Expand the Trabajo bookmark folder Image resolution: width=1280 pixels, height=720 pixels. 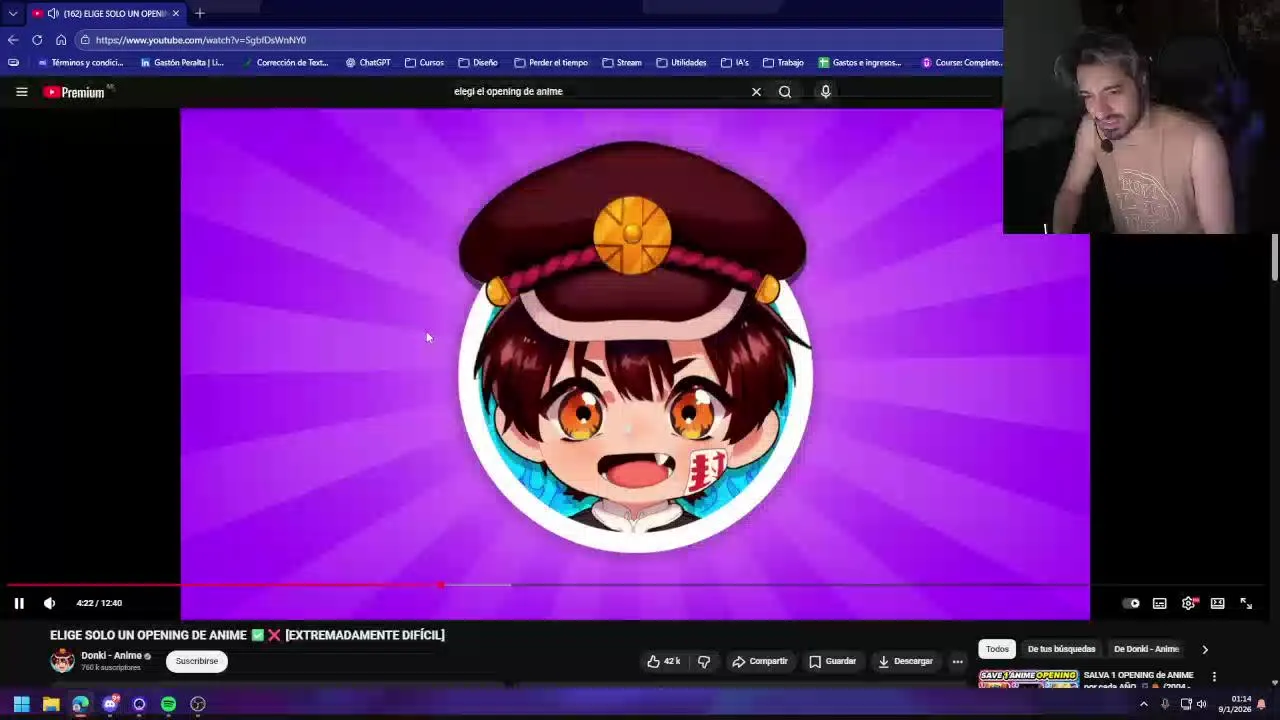pyautogui.click(x=783, y=62)
